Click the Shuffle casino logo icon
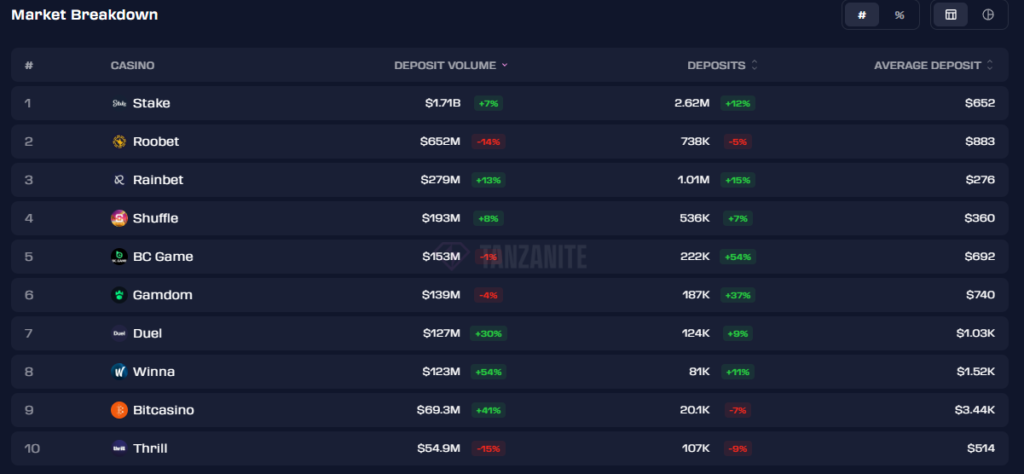The image size is (1024, 474). tap(119, 218)
